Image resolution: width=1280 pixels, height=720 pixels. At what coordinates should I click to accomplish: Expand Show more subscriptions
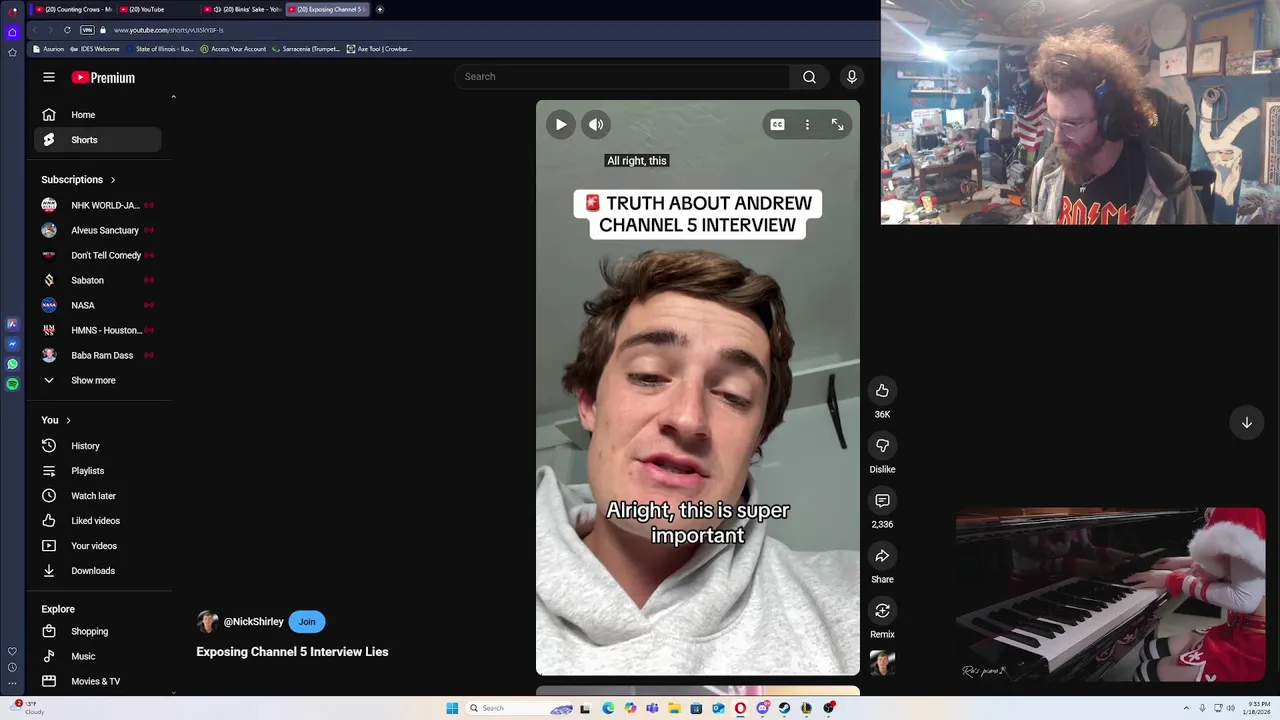(97, 380)
